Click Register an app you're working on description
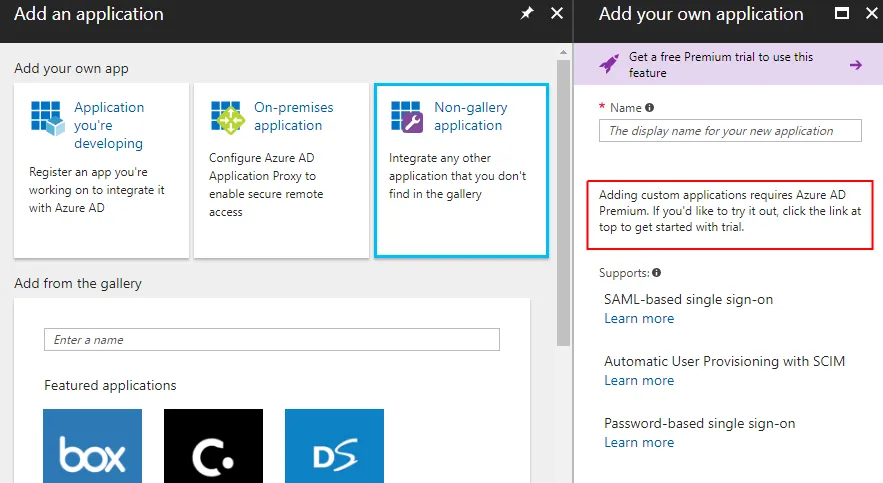883x483 pixels. tap(97, 190)
